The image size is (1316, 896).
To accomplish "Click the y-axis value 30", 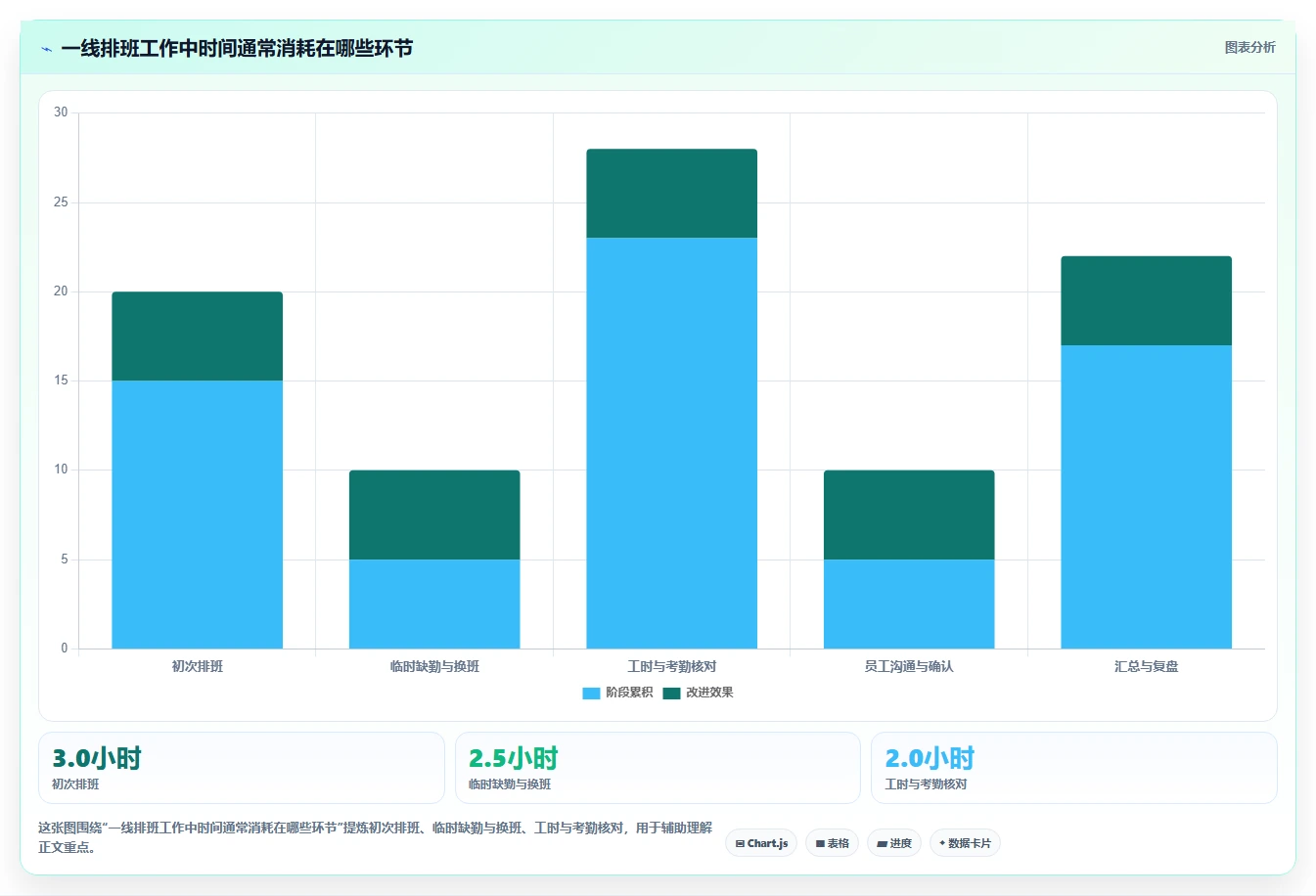I will [x=61, y=112].
